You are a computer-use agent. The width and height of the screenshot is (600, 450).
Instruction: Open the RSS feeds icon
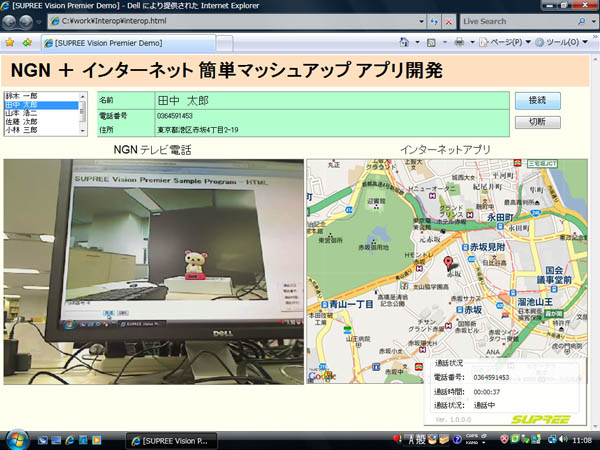(x=431, y=42)
